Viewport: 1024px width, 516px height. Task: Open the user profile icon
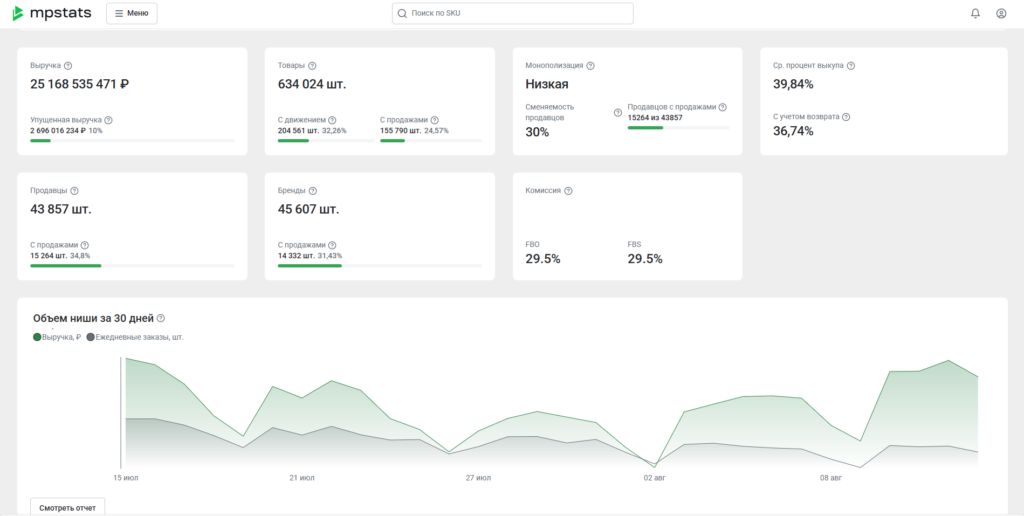click(1001, 13)
